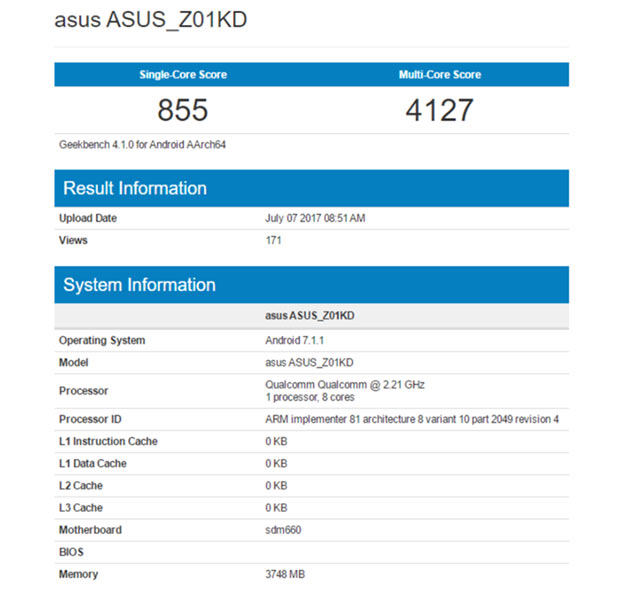Click the Views count 171
The width and height of the screenshot is (620, 597).
point(273,240)
